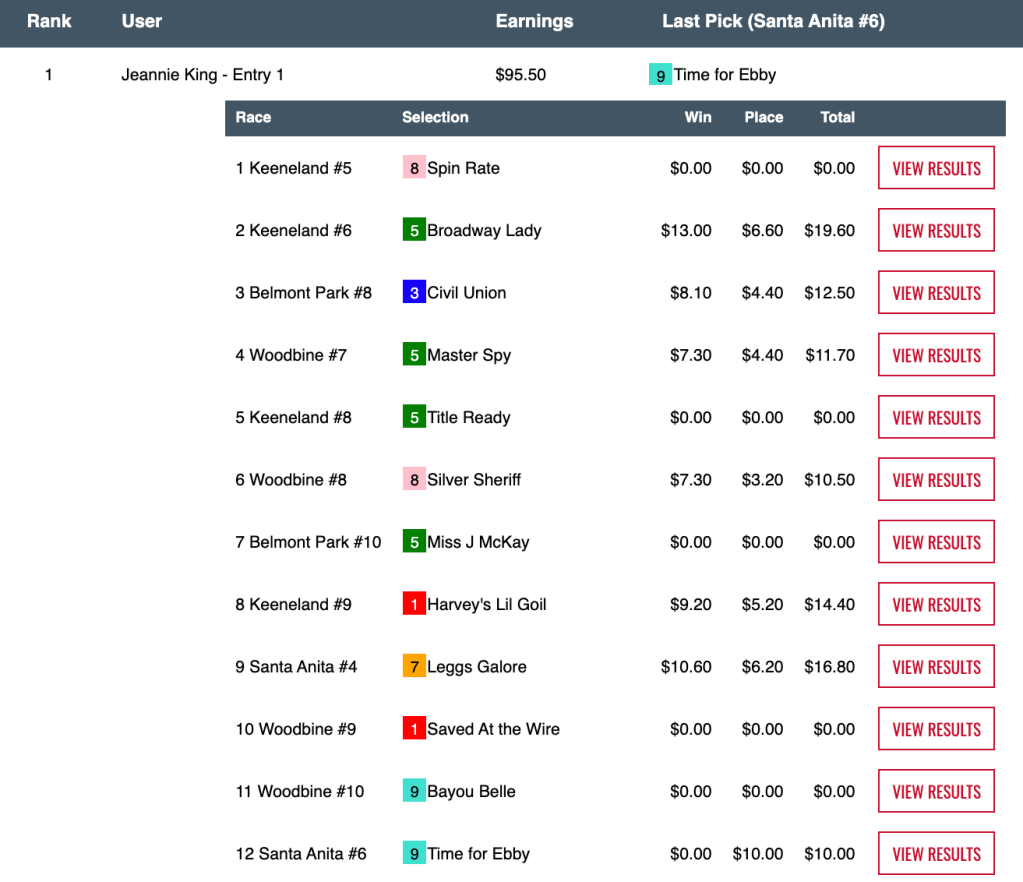Image resolution: width=1023 pixels, height=882 pixels.
Task: Click the teal number 9 badge beside Bayou Belle
Action: [414, 791]
